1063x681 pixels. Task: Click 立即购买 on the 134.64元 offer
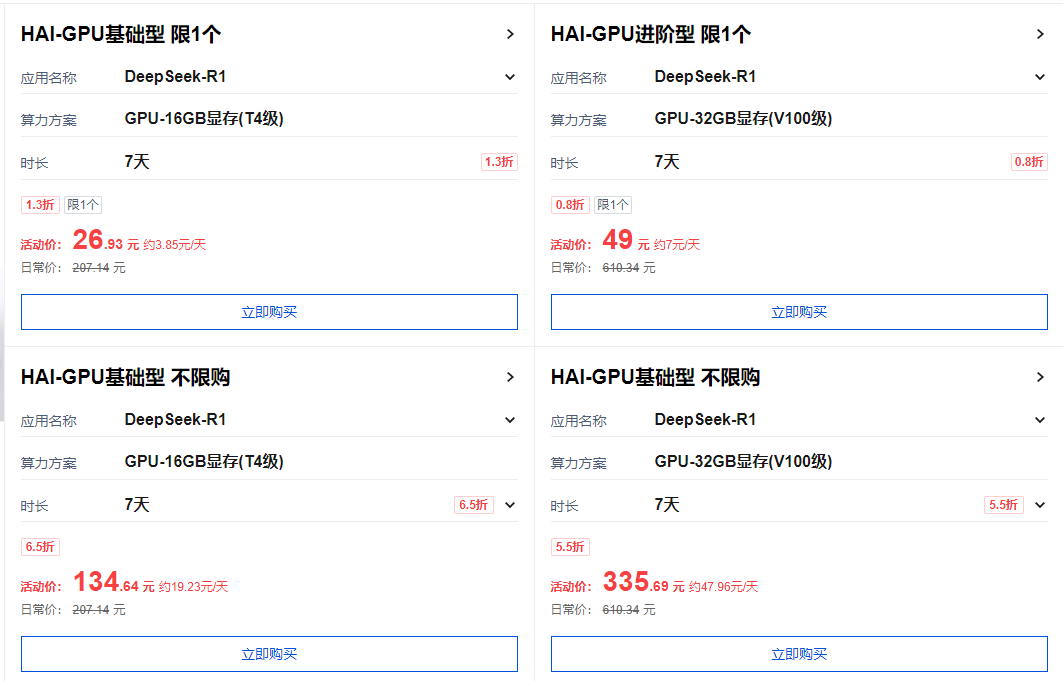click(x=269, y=654)
